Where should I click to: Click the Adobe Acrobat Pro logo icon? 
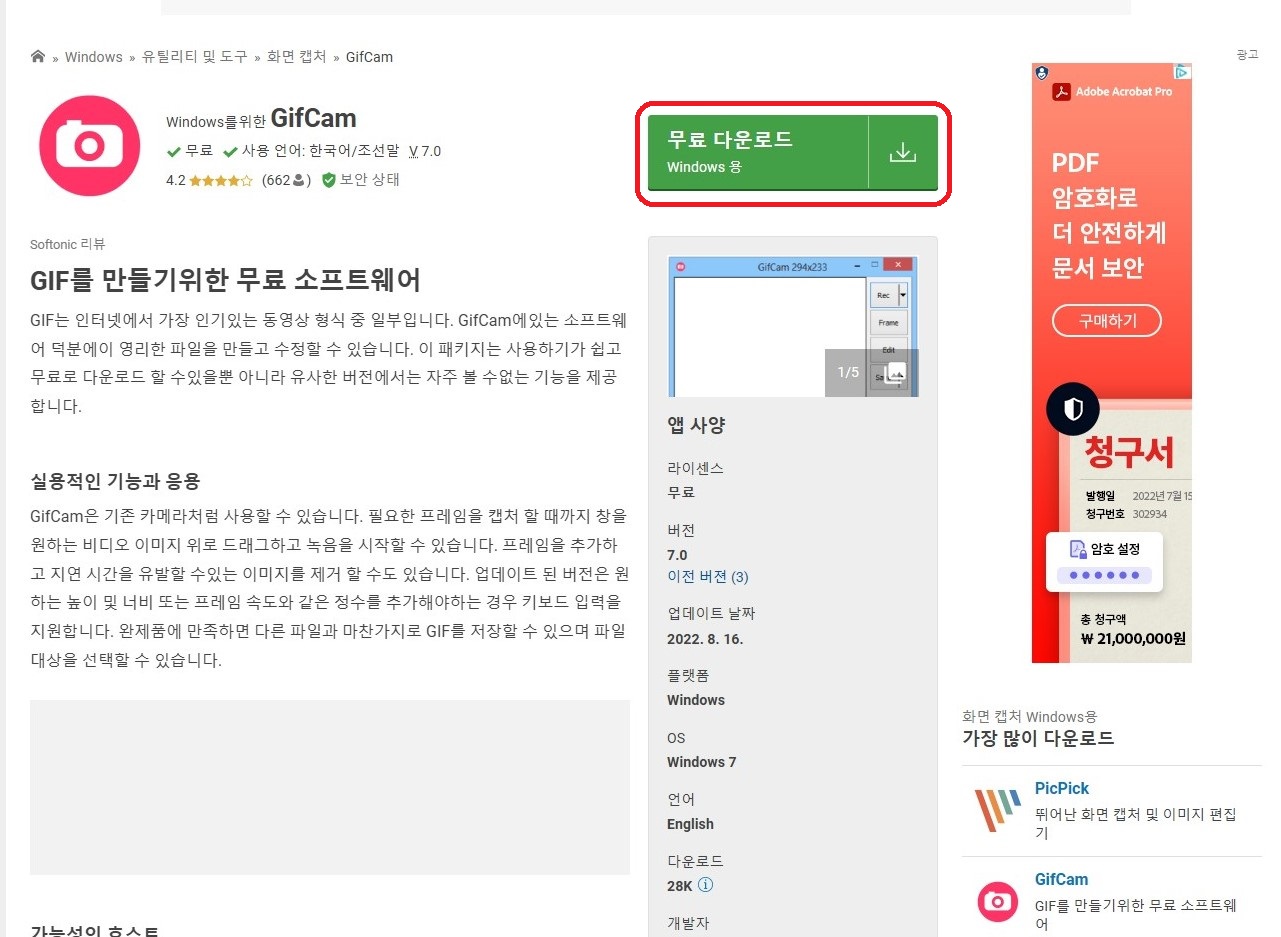pyautogui.click(x=1061, y=92)
